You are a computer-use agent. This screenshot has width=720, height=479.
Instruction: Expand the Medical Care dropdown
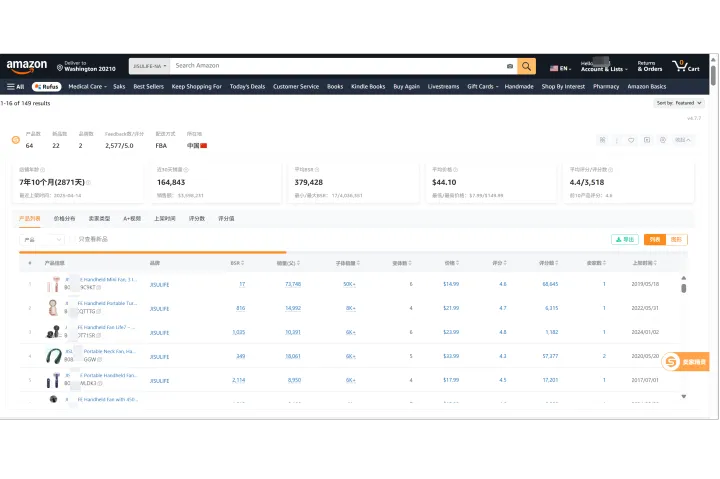(87, 86)
